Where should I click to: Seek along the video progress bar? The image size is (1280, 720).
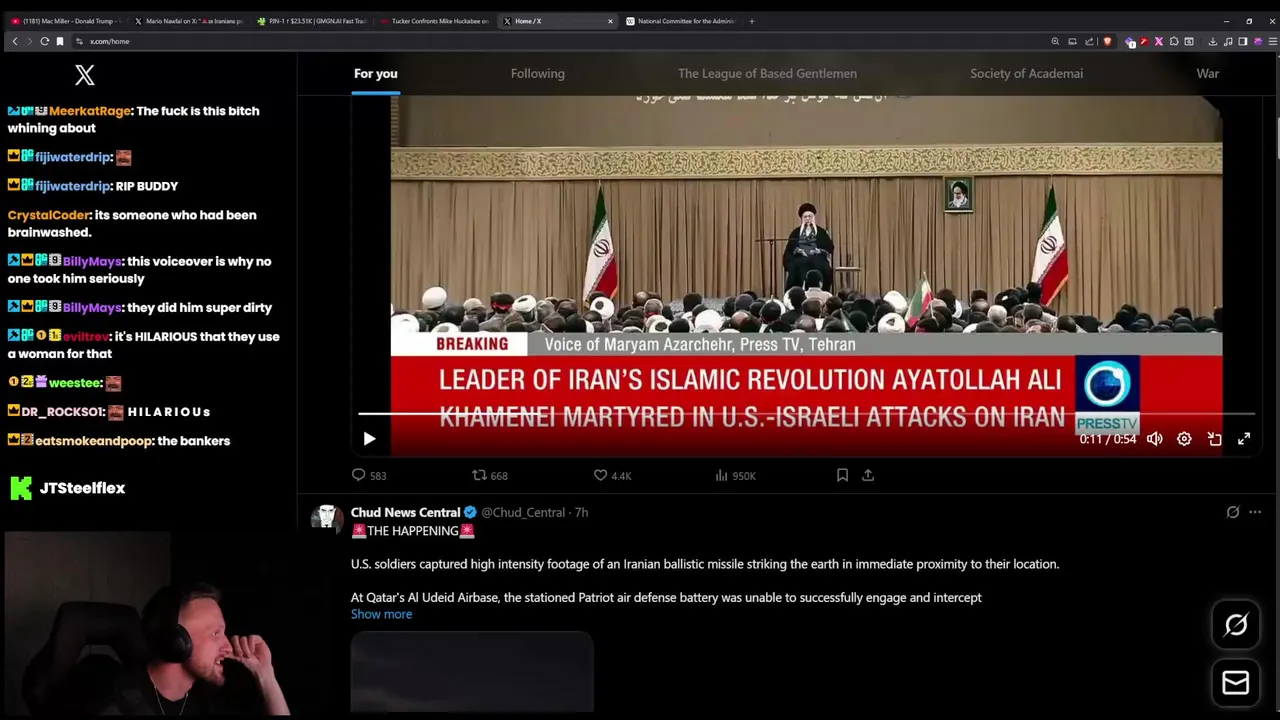point(806,413)
